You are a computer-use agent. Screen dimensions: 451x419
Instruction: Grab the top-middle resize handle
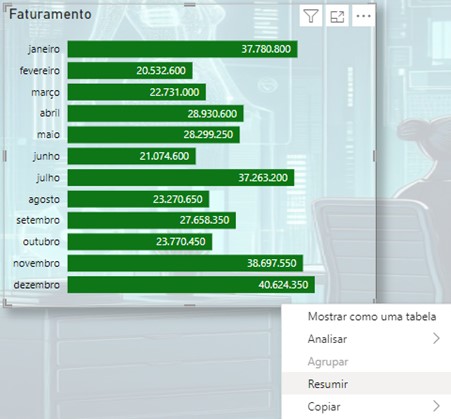[x=190, y=5]
